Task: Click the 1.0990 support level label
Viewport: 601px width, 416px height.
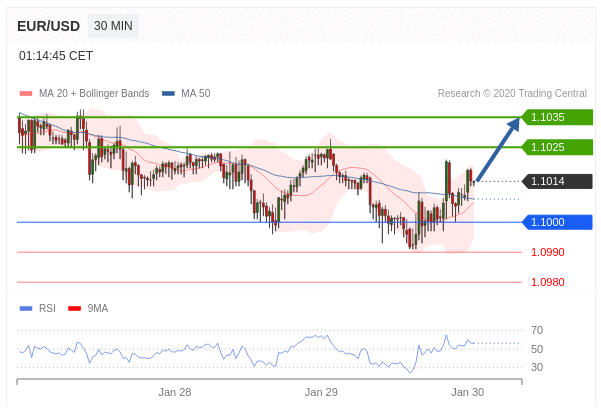Action: tap(548, 252)
